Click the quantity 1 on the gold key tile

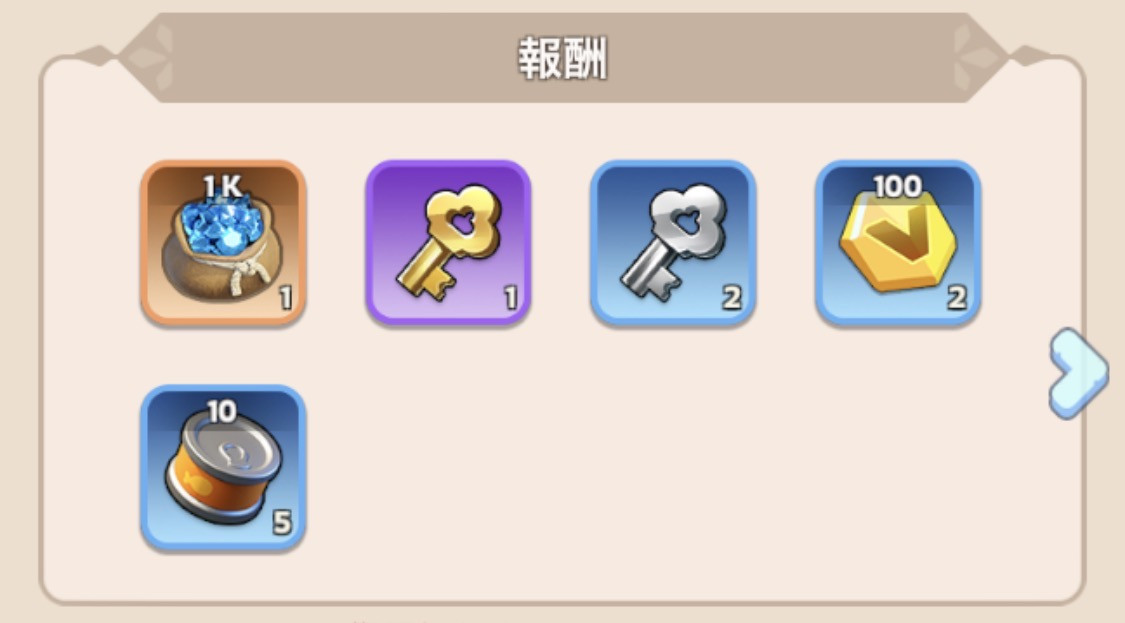click(510, 297)
